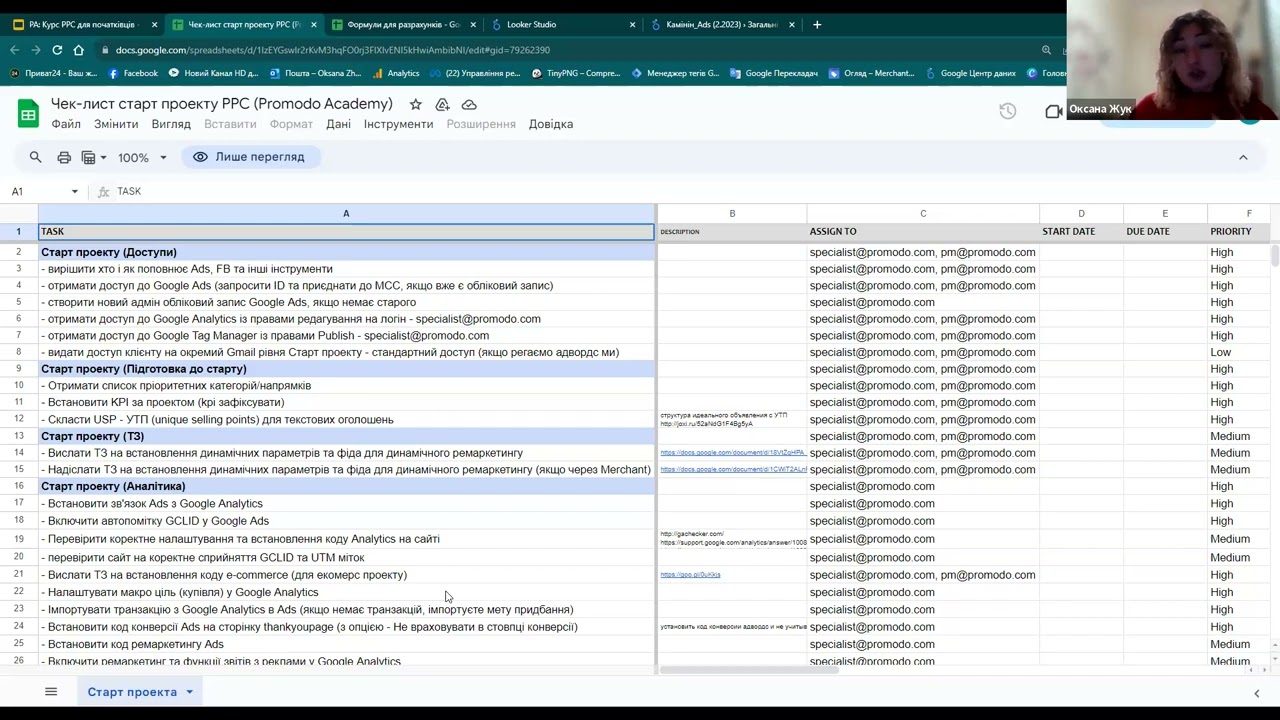Check the cloud save status icon
1280x720 pixels.
tap(469, 104)
